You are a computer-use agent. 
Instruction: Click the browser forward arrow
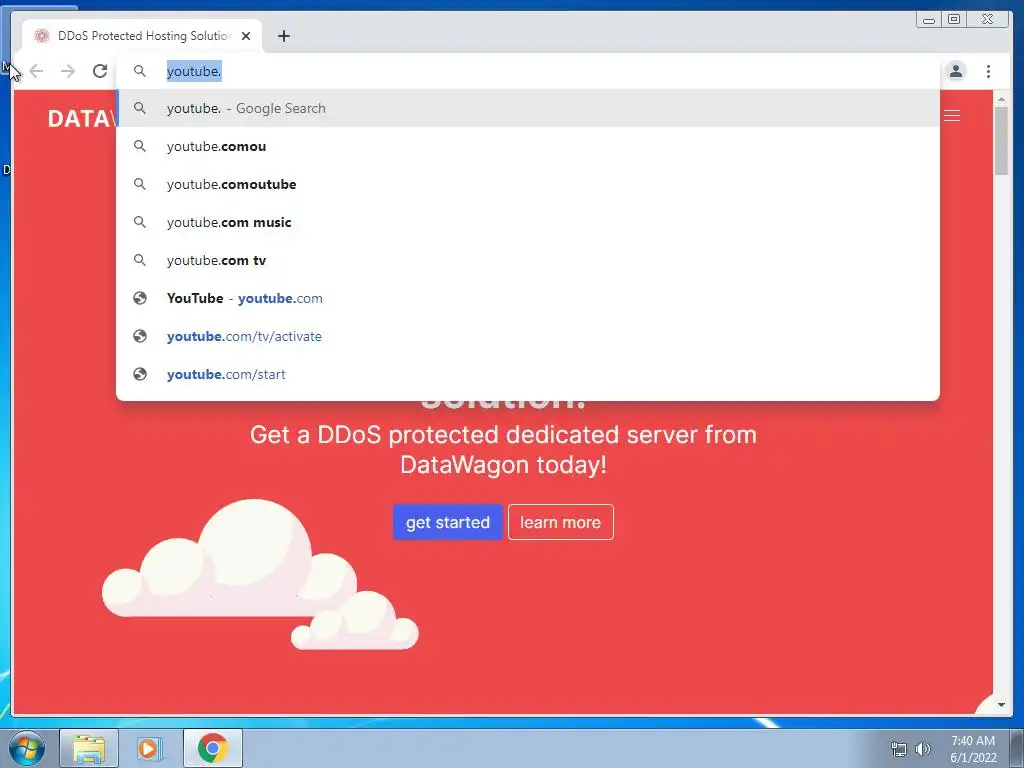(x=68, y=71)
